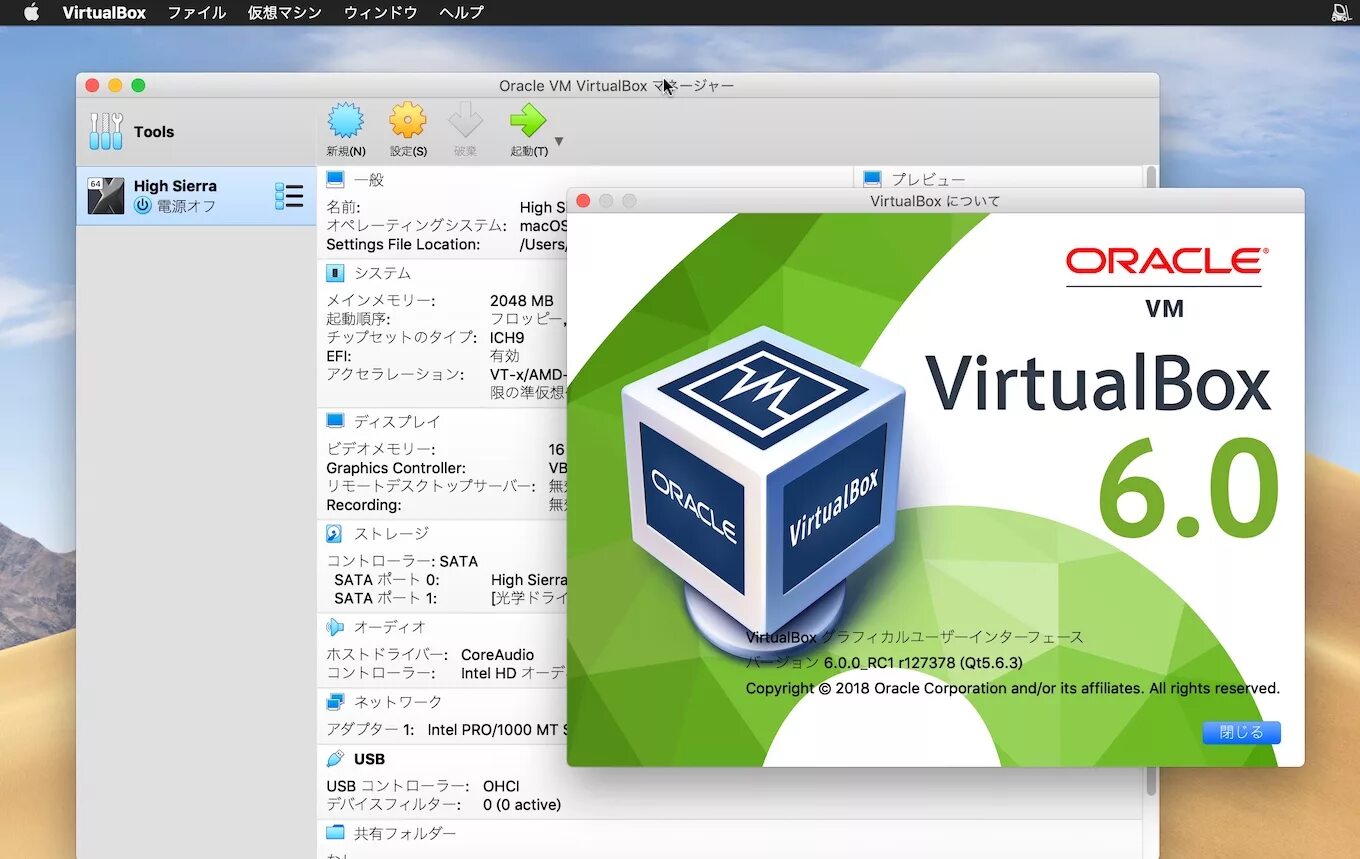Click the プレビュー panel icon

(872, 179)
